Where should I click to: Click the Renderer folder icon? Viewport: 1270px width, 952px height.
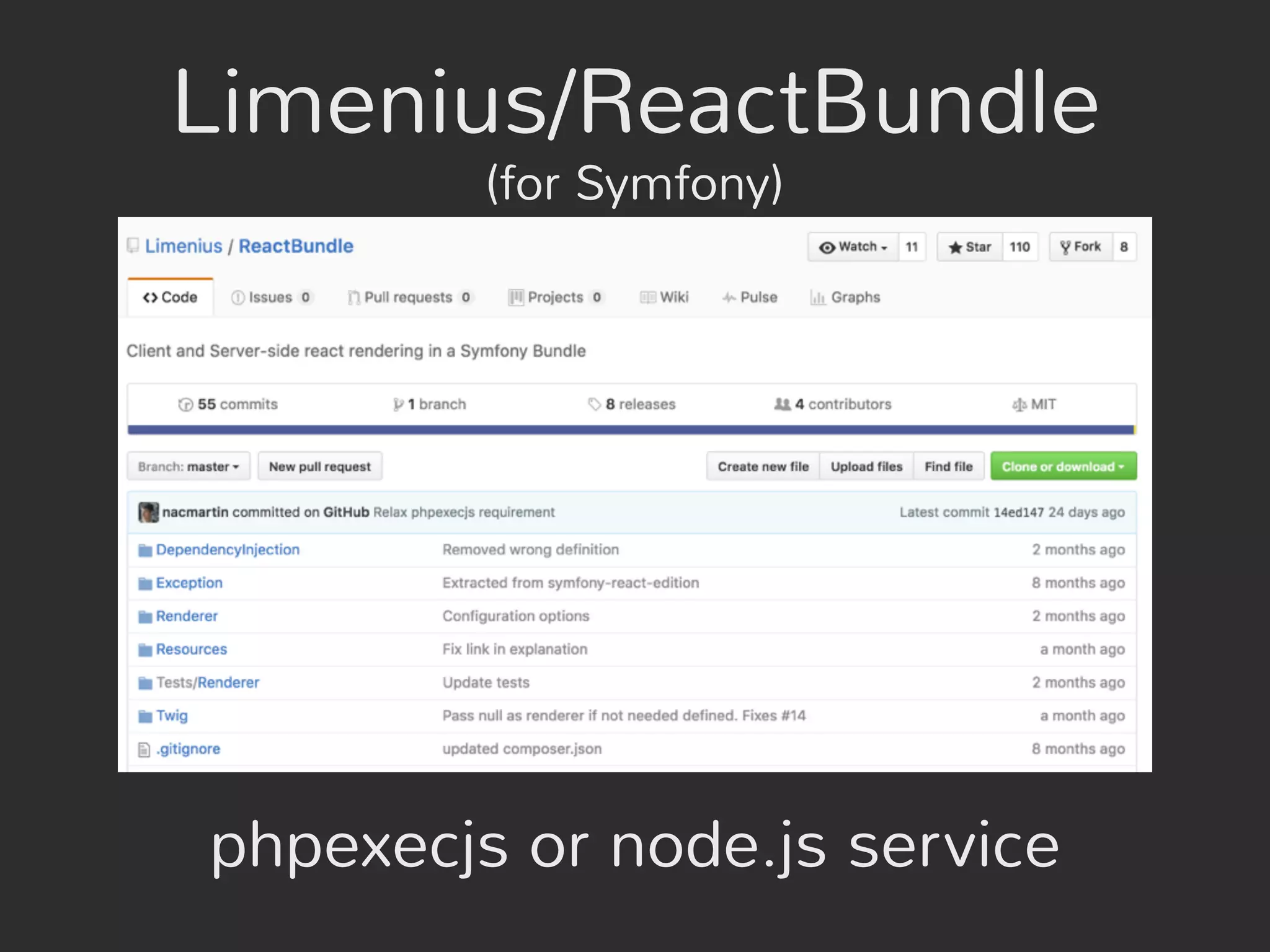coord(145,617)
